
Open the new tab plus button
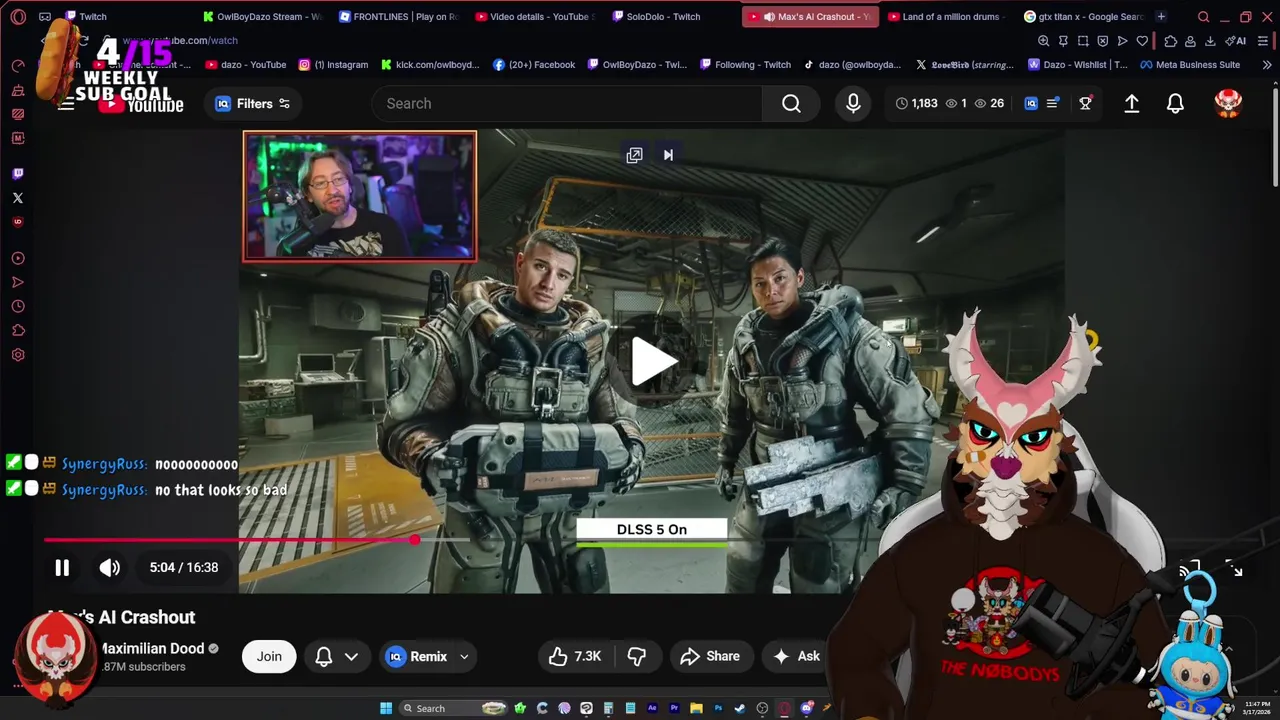pyautogui.click(x=1161, y=17)
